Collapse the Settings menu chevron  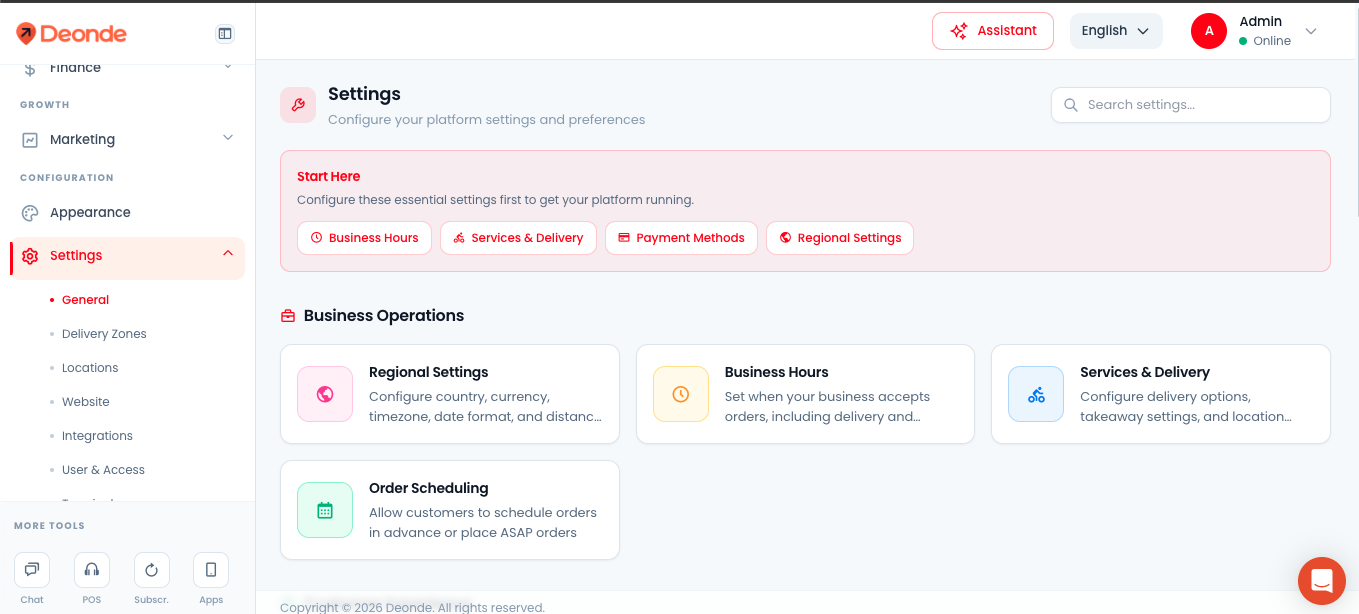coord(228,254)
